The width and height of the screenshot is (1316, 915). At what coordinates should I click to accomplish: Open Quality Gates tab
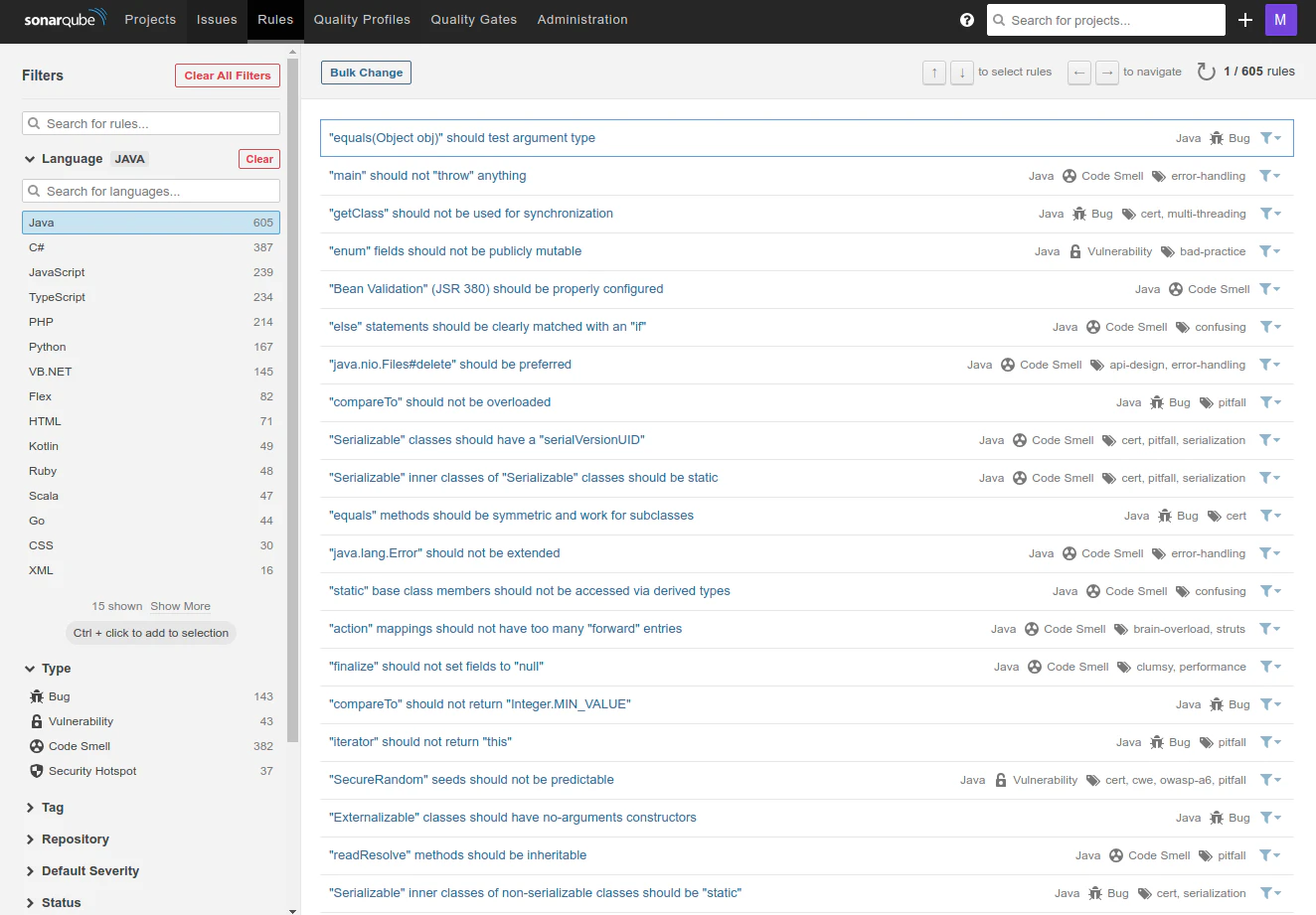pyautogui.click(x=474, y=20)
